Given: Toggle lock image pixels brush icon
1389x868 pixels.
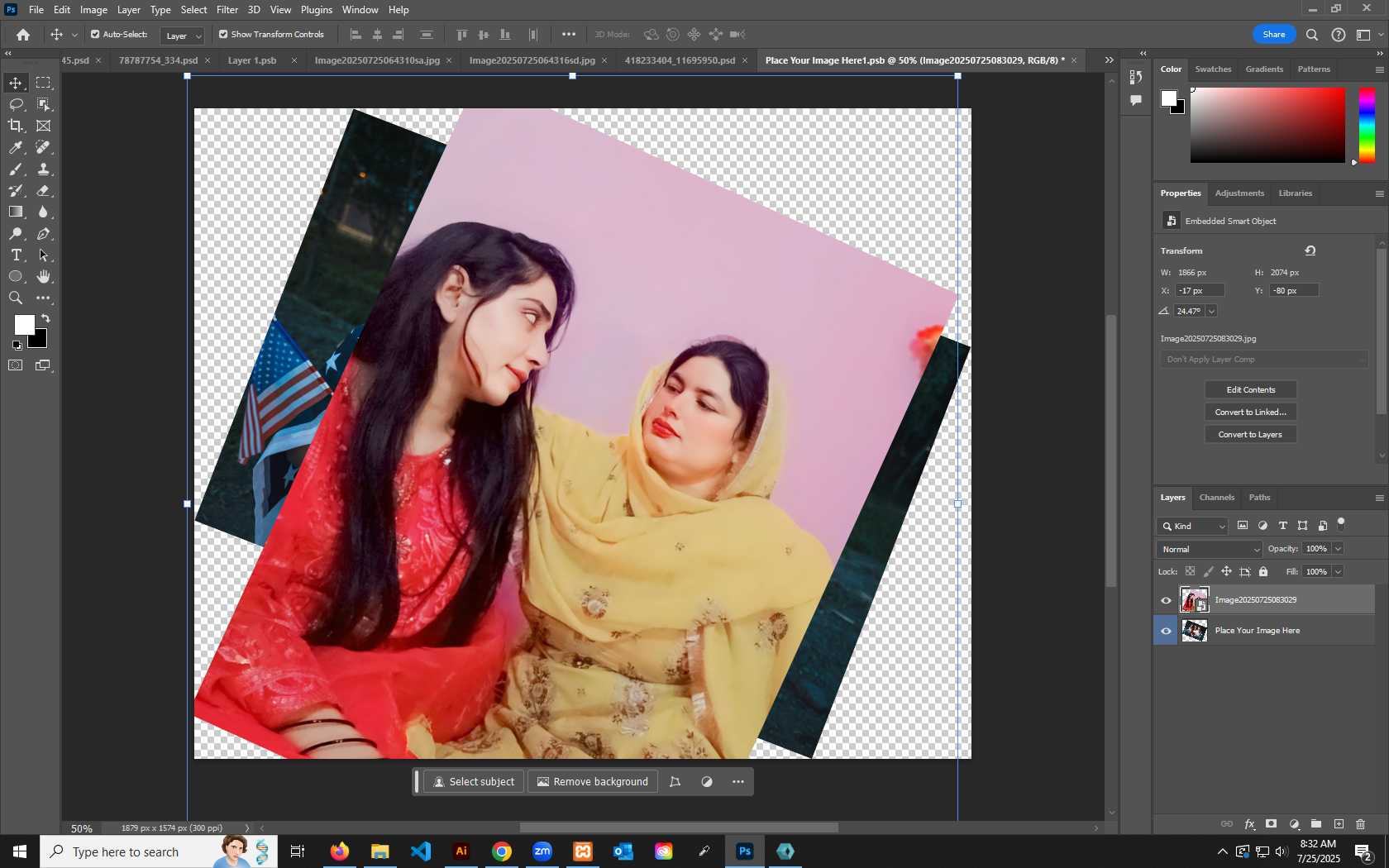Looking at the screenshot, I should pyautogui.click(x=1208, y=571).
